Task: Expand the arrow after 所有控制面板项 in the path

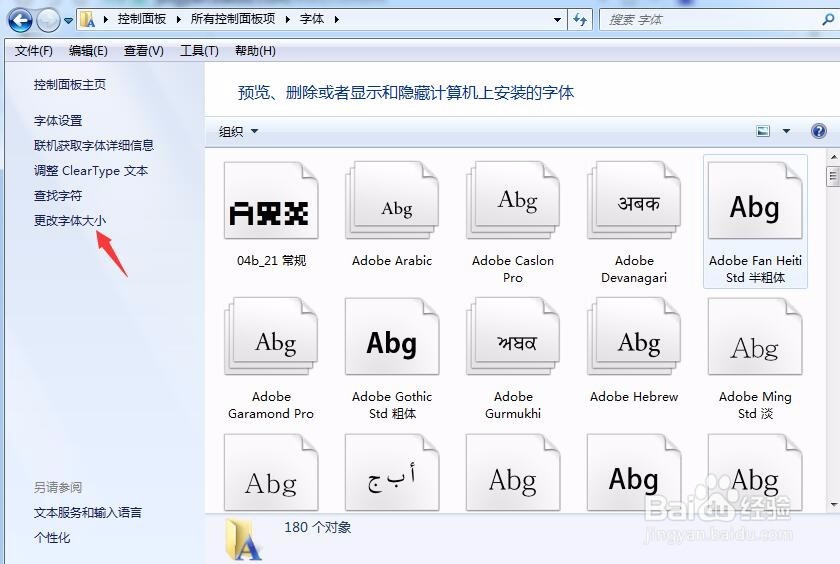Action: click(288, 19)
